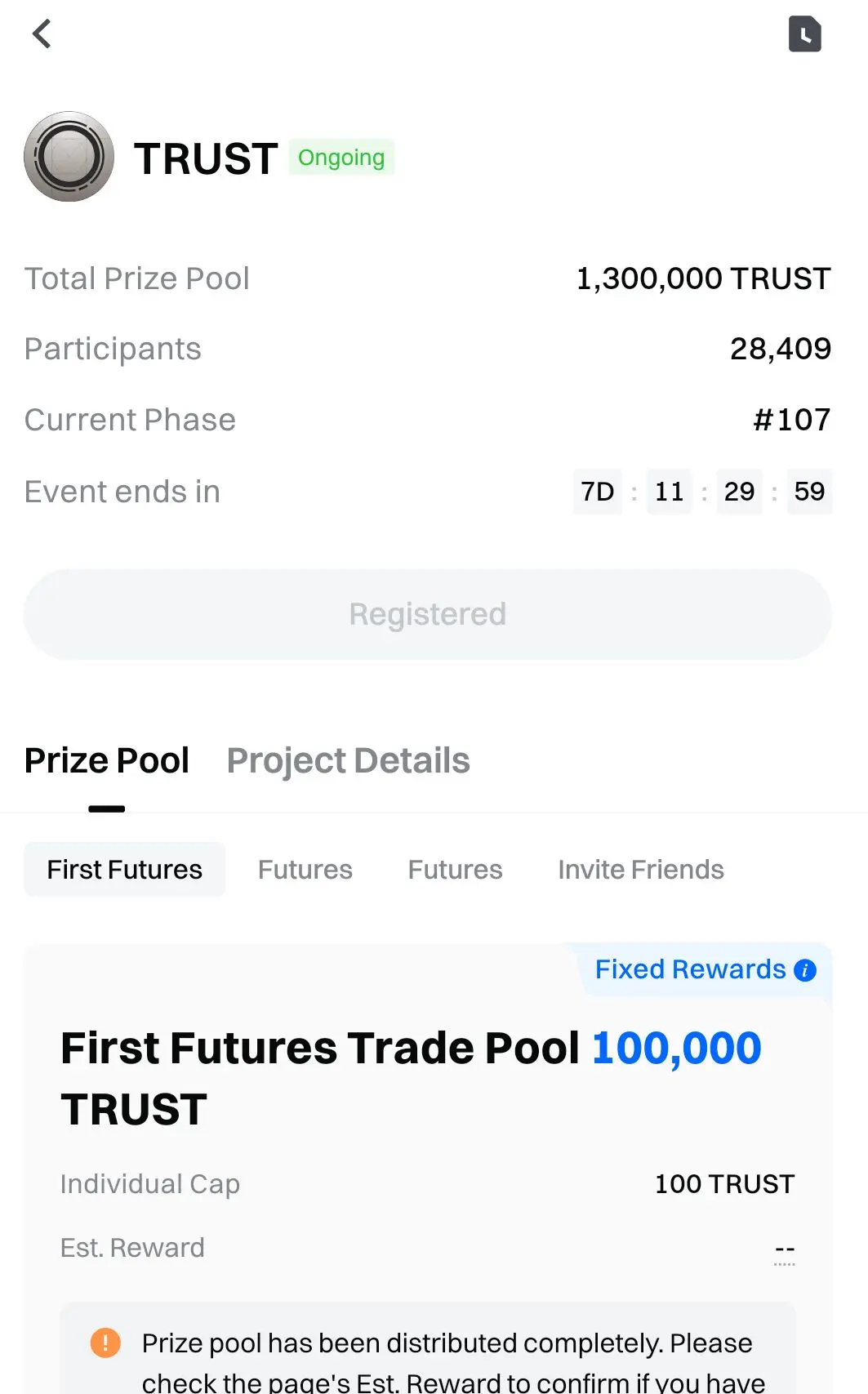The width and height of the screenshot is (868, 1394).
Task: Switch to the Prize Pool tab
Action: (x=107, y=761)
